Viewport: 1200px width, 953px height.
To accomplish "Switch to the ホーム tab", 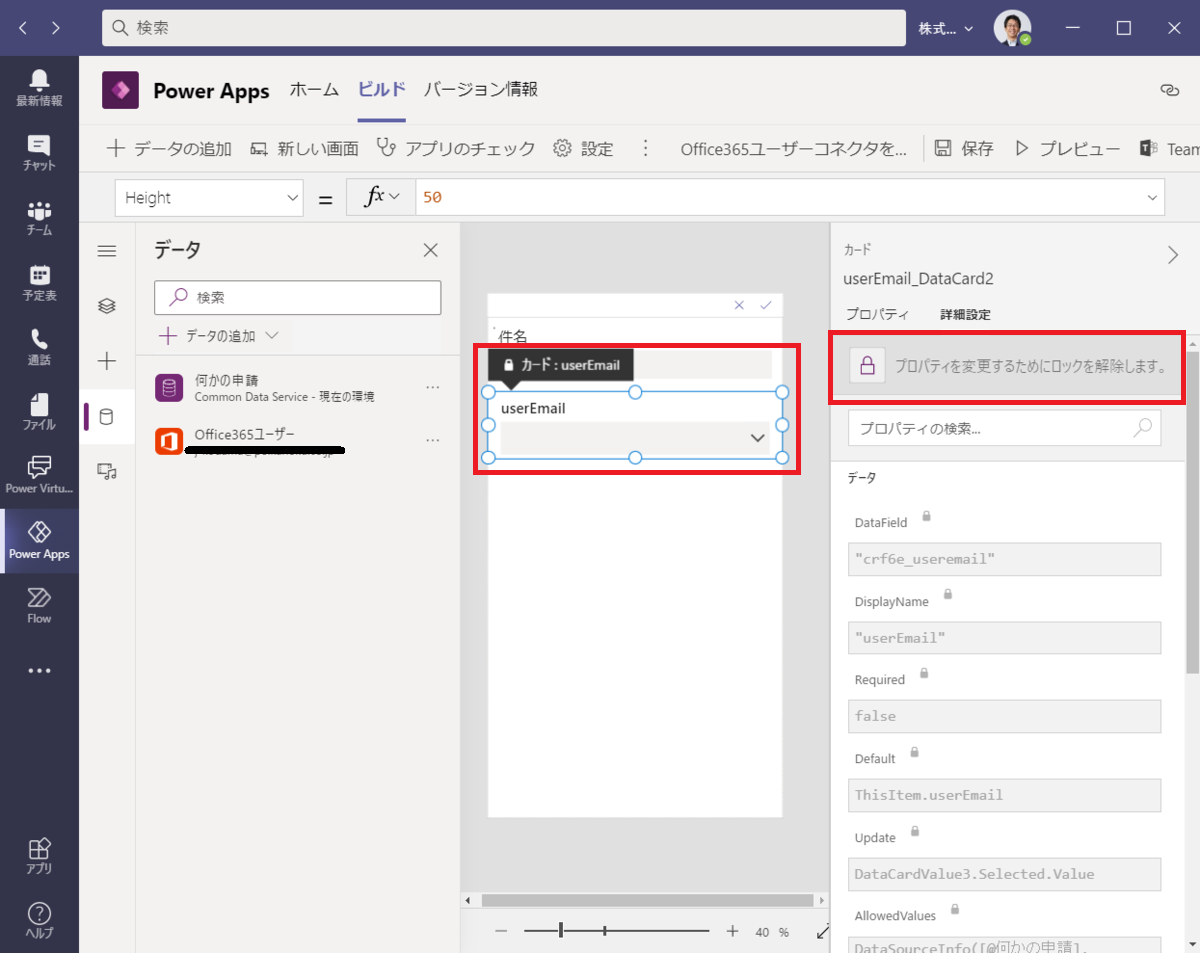I will point(314,90).
